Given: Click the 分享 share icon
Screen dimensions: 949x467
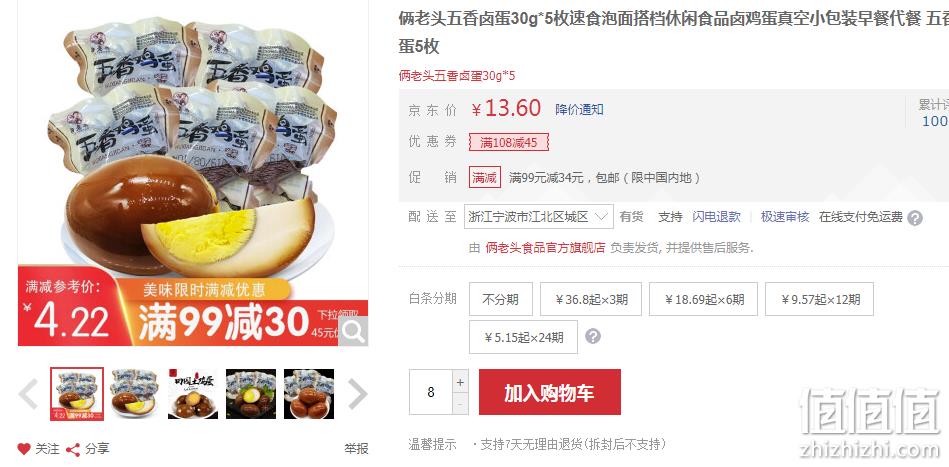Looking at the screenshot, I should click(x=73, y=449).
